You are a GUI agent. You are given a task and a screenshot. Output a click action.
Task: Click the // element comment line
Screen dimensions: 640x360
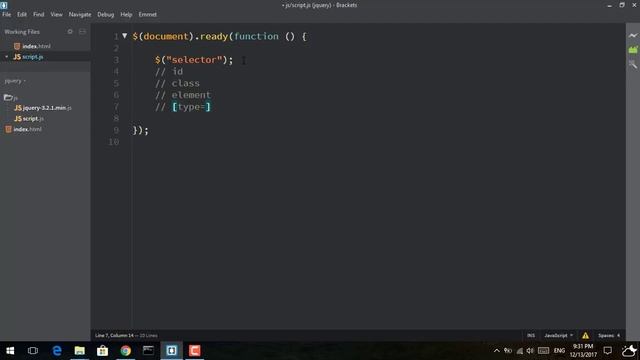[183, 95]
